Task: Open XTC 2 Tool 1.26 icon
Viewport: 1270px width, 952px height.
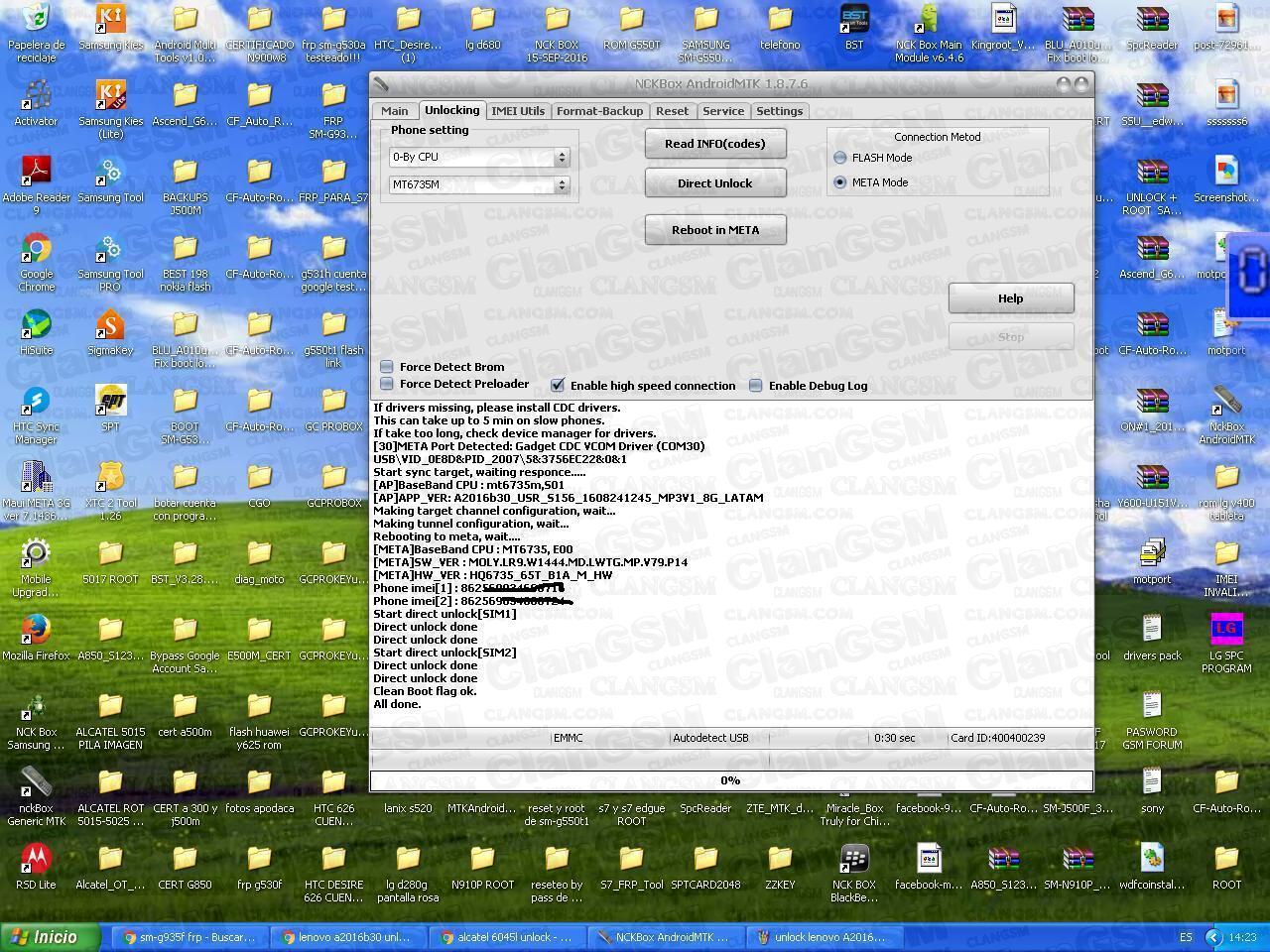Action: (110, 492)
